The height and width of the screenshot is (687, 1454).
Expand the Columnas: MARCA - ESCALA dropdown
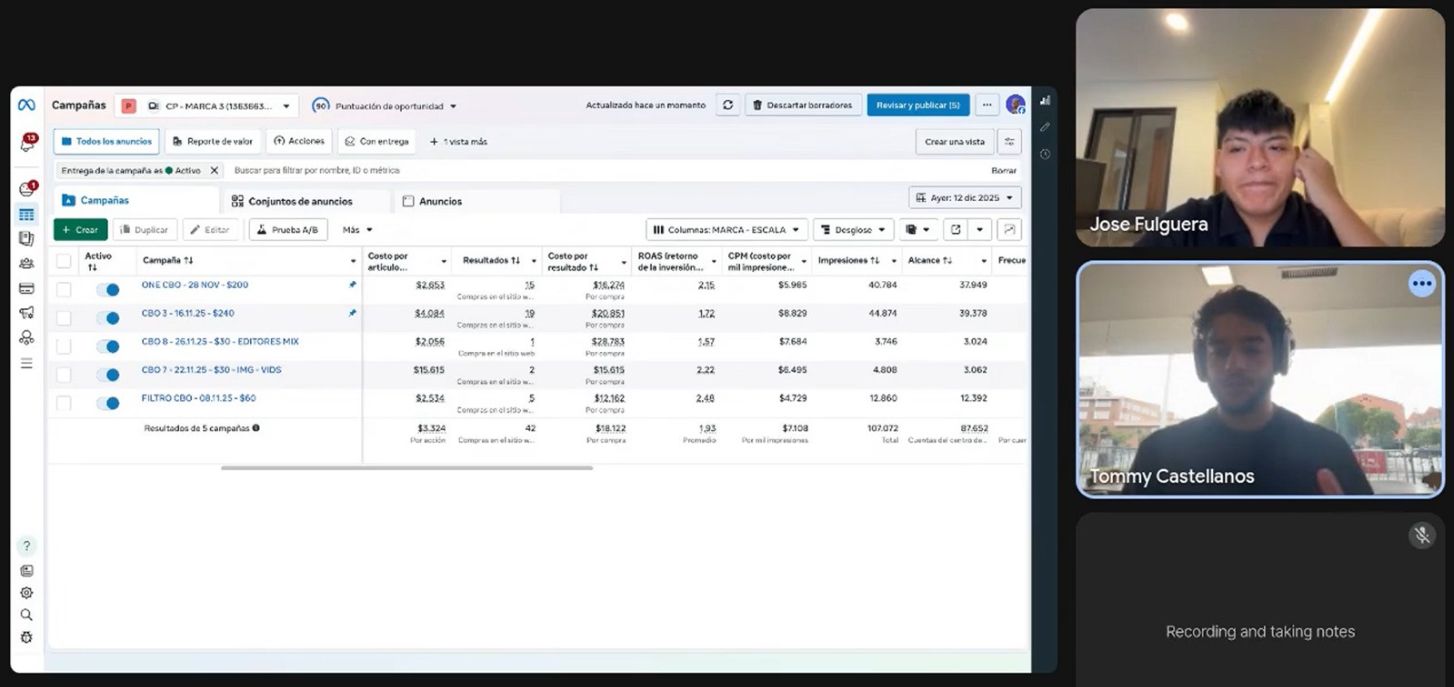point(726,230)
